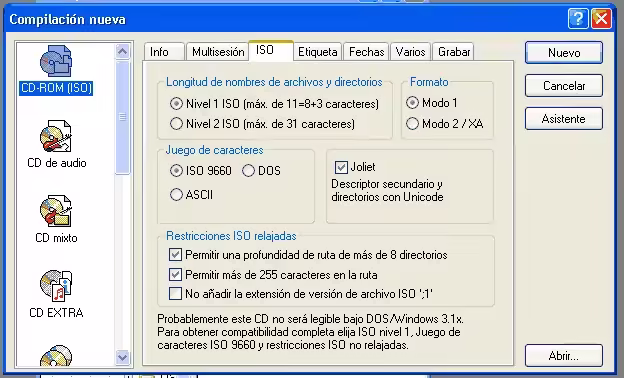Click 'Longitud de nombres de archivos y directorios' label
Viewport: 624px width, 378px height.
coord(274,82)
